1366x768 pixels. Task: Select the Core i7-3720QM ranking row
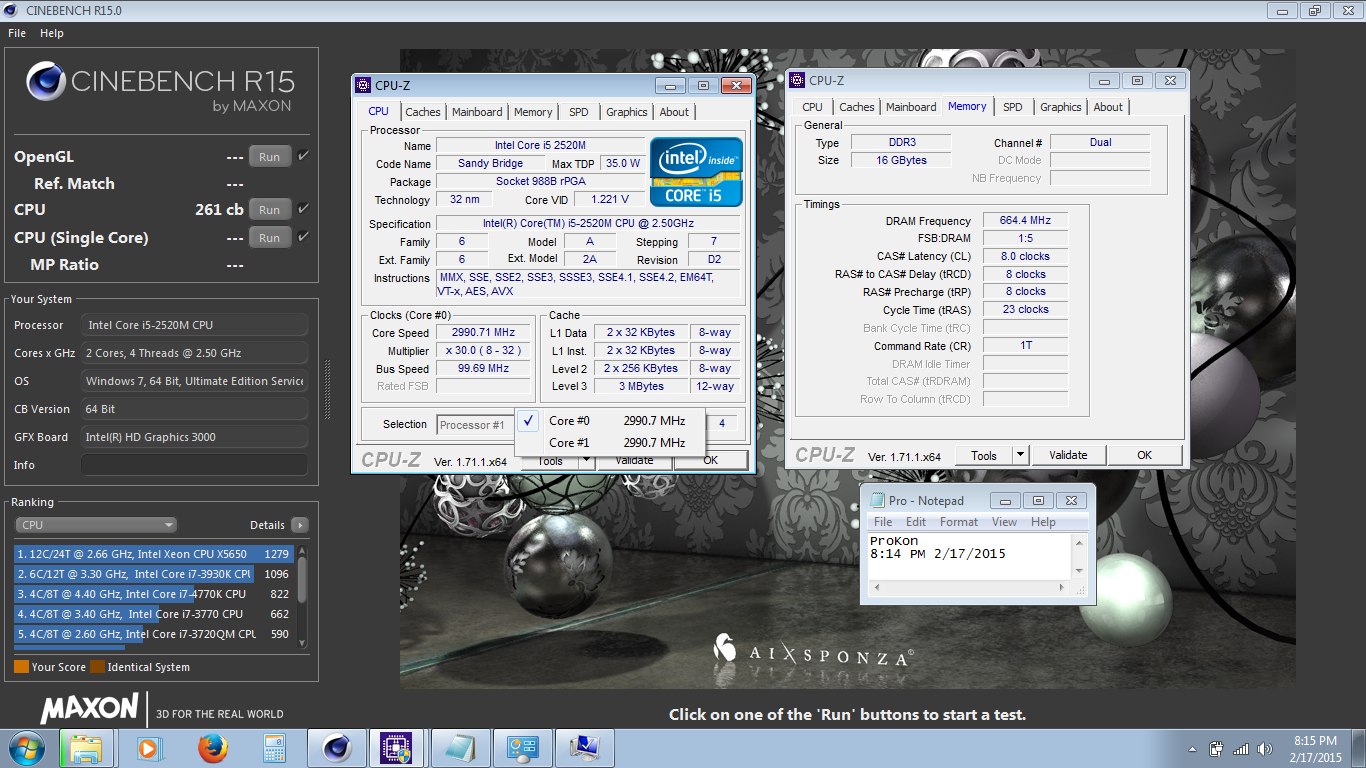(x=153, y=634)
